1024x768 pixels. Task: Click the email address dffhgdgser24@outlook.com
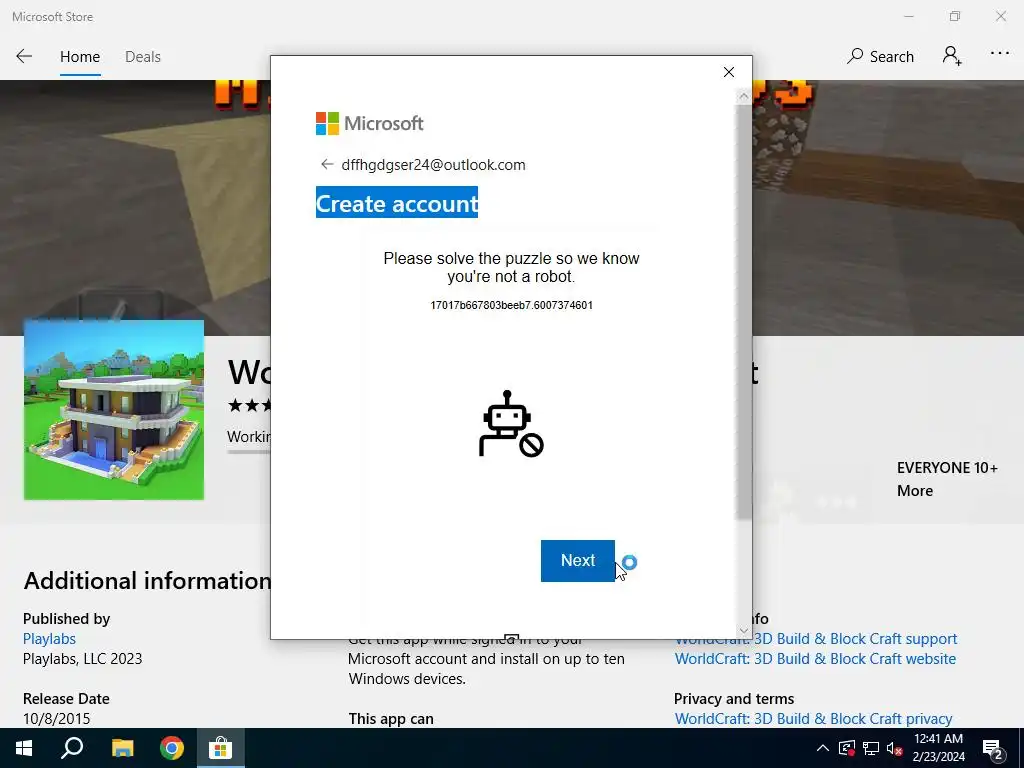(433, 165)
